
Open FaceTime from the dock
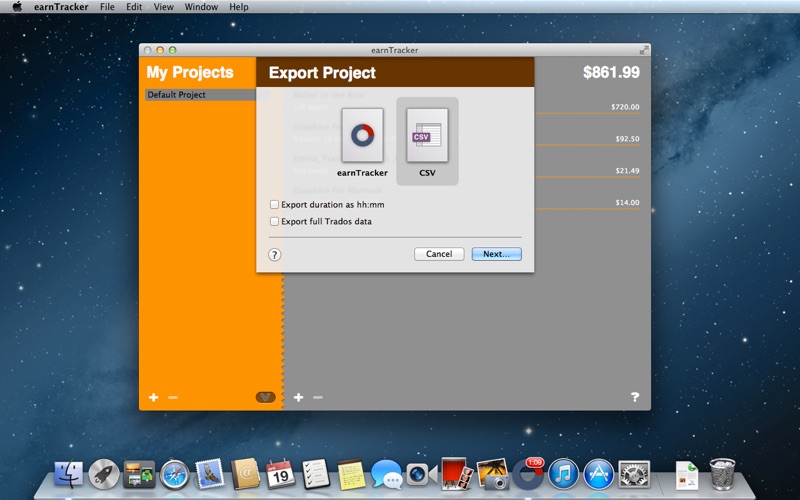(x=421, y=474)
